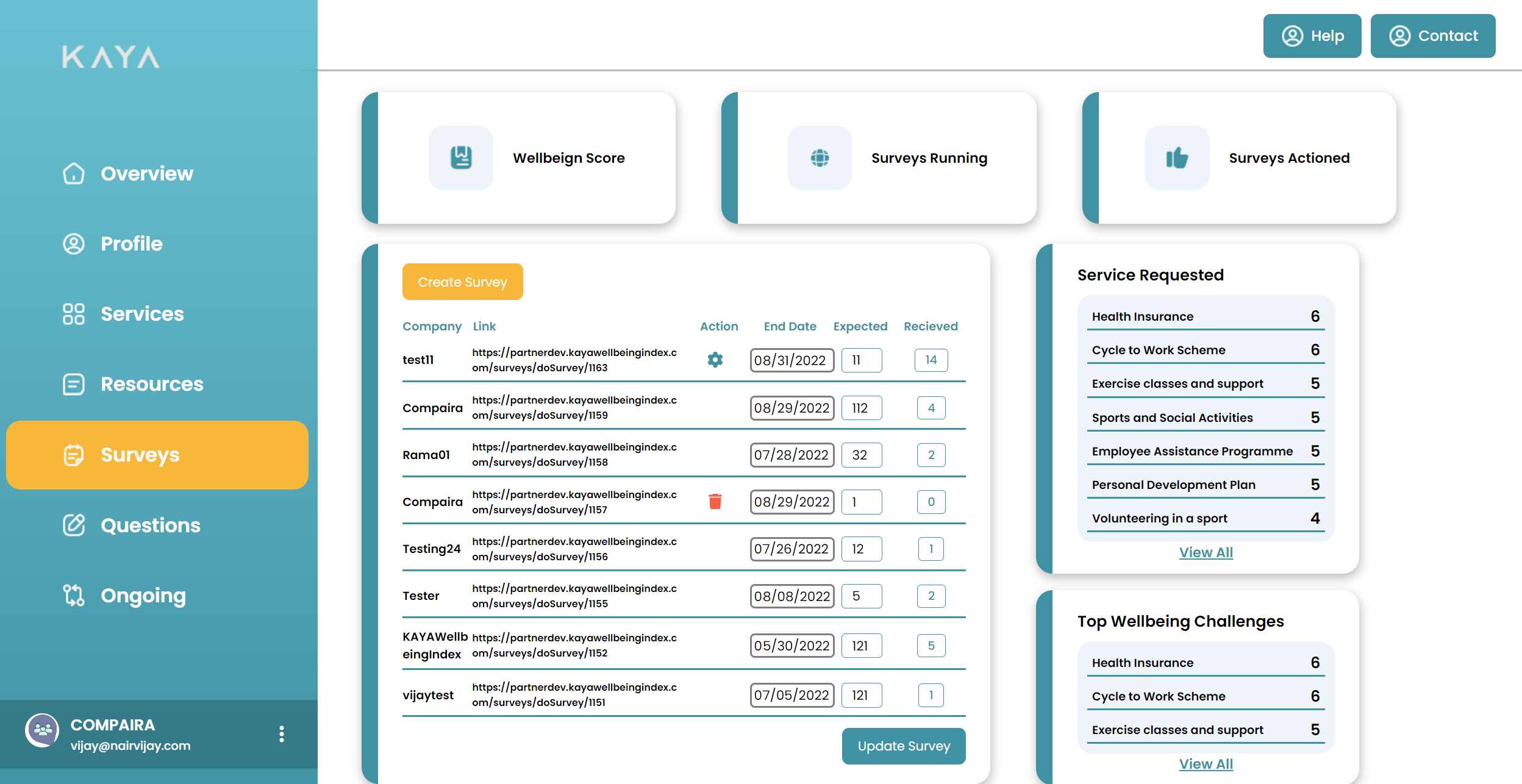Click the survey link ending in 1163
This screenshot has width=1522, height=784.
tap(574, 360)
